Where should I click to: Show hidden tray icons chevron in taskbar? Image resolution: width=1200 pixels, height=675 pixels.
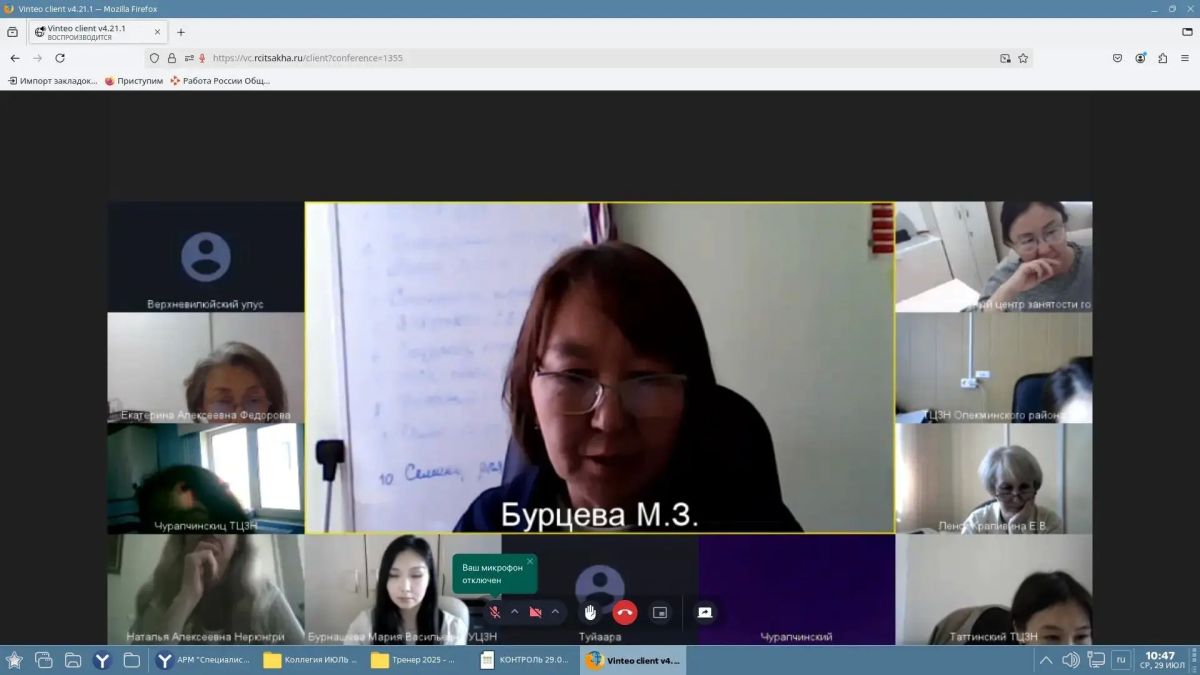[x=1046, y=660]
